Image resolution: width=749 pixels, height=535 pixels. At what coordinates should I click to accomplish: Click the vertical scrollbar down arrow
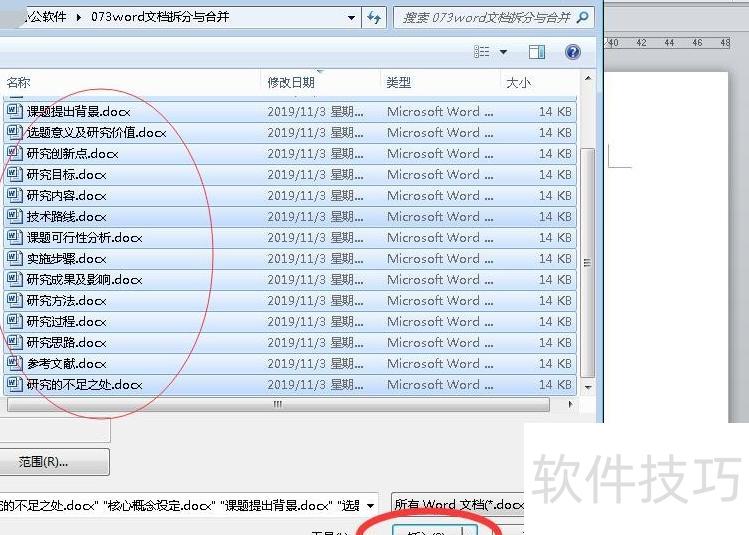588,387
